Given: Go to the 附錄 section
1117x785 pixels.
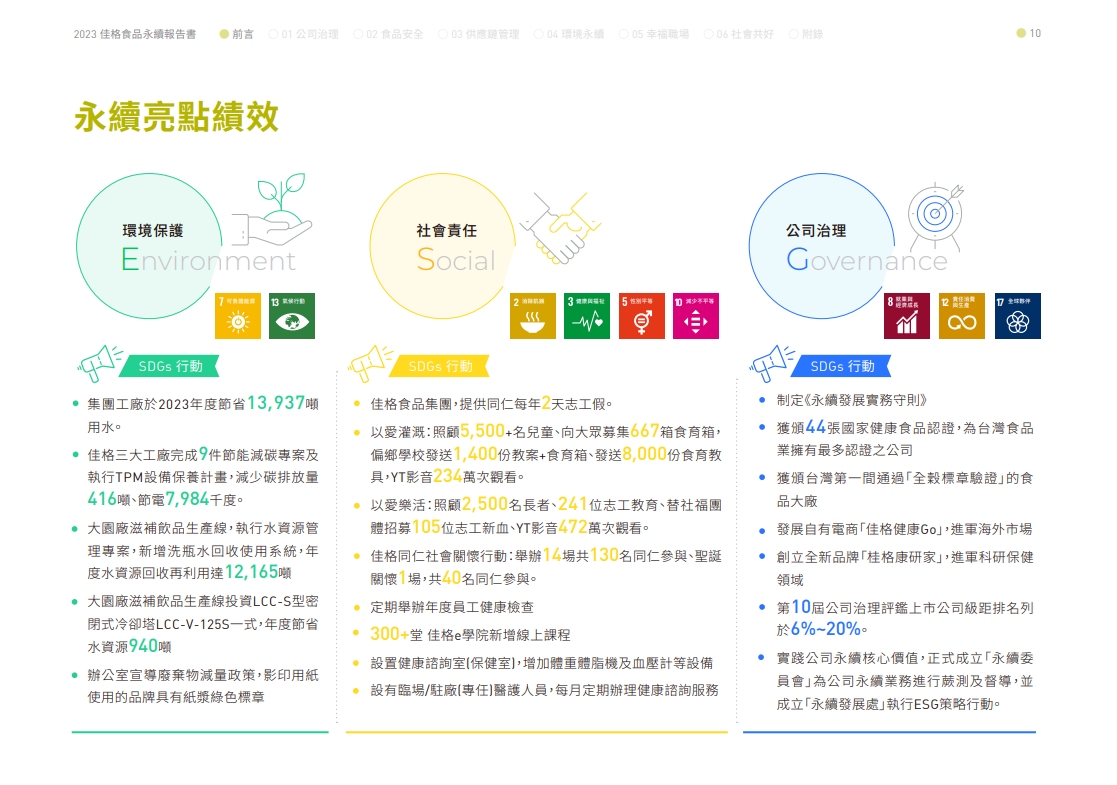Looking at the screenshot, I should tap(806, 33).
